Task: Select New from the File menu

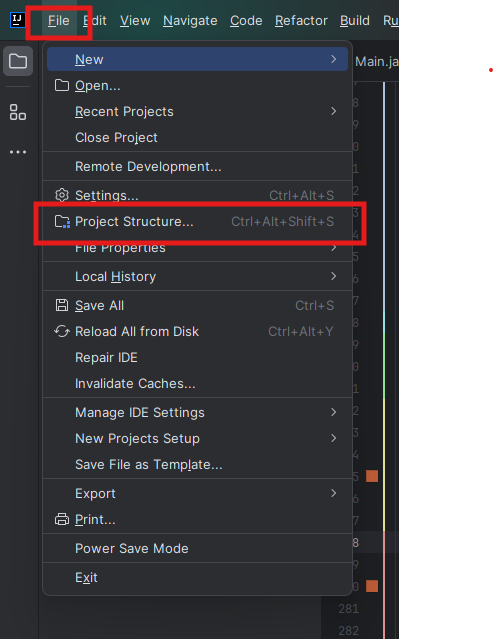Action: (197, 59)
